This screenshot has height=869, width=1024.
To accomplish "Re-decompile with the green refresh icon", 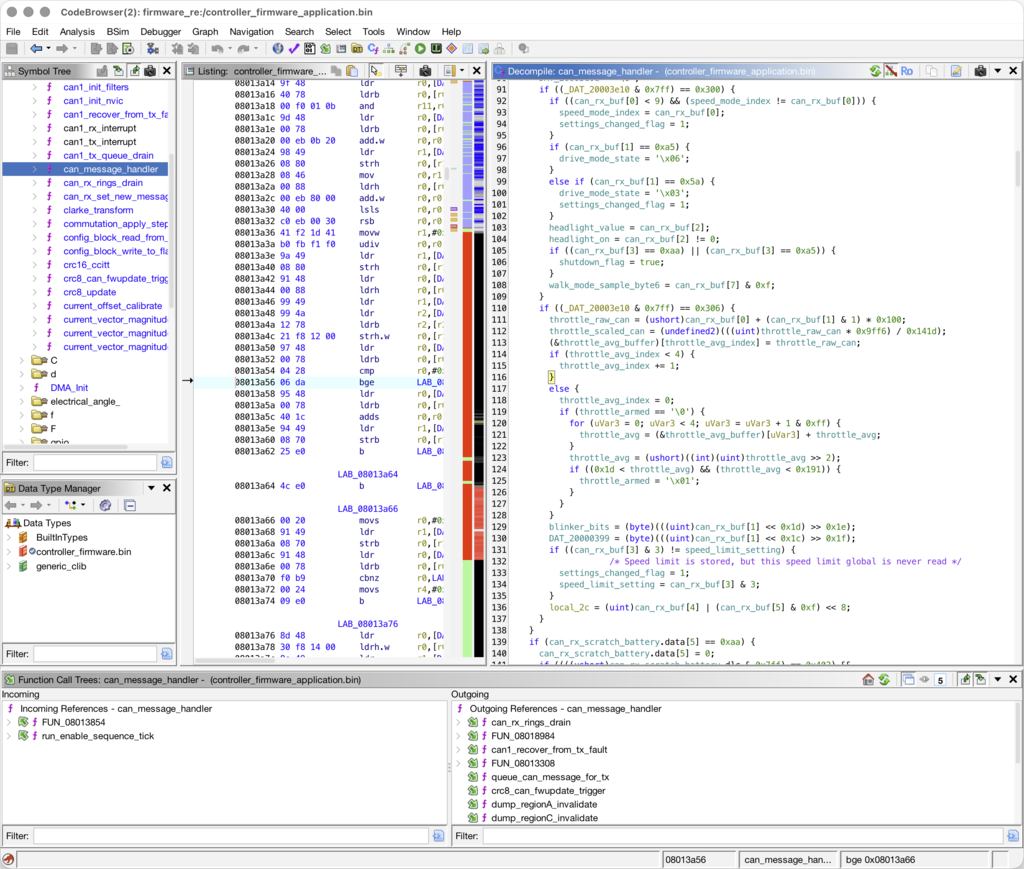I will click(875, 71).
